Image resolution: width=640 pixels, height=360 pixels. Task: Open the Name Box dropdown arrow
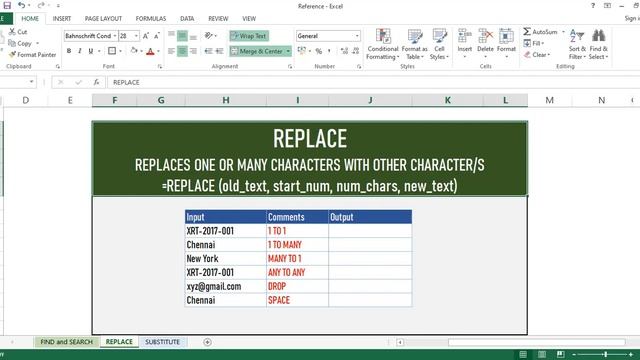point(31,82)
